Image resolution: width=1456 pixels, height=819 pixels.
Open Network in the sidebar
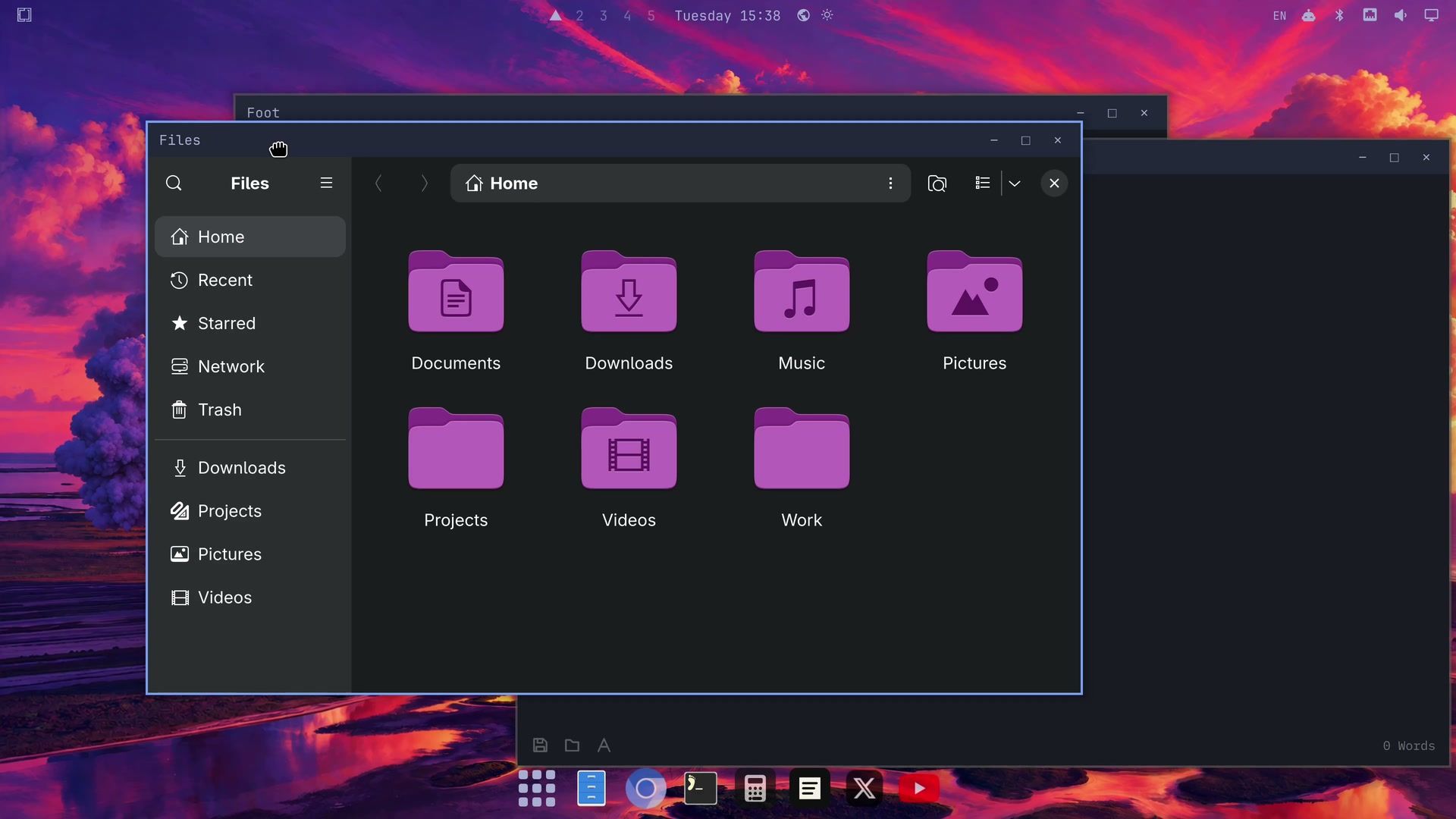click(250, 366)
